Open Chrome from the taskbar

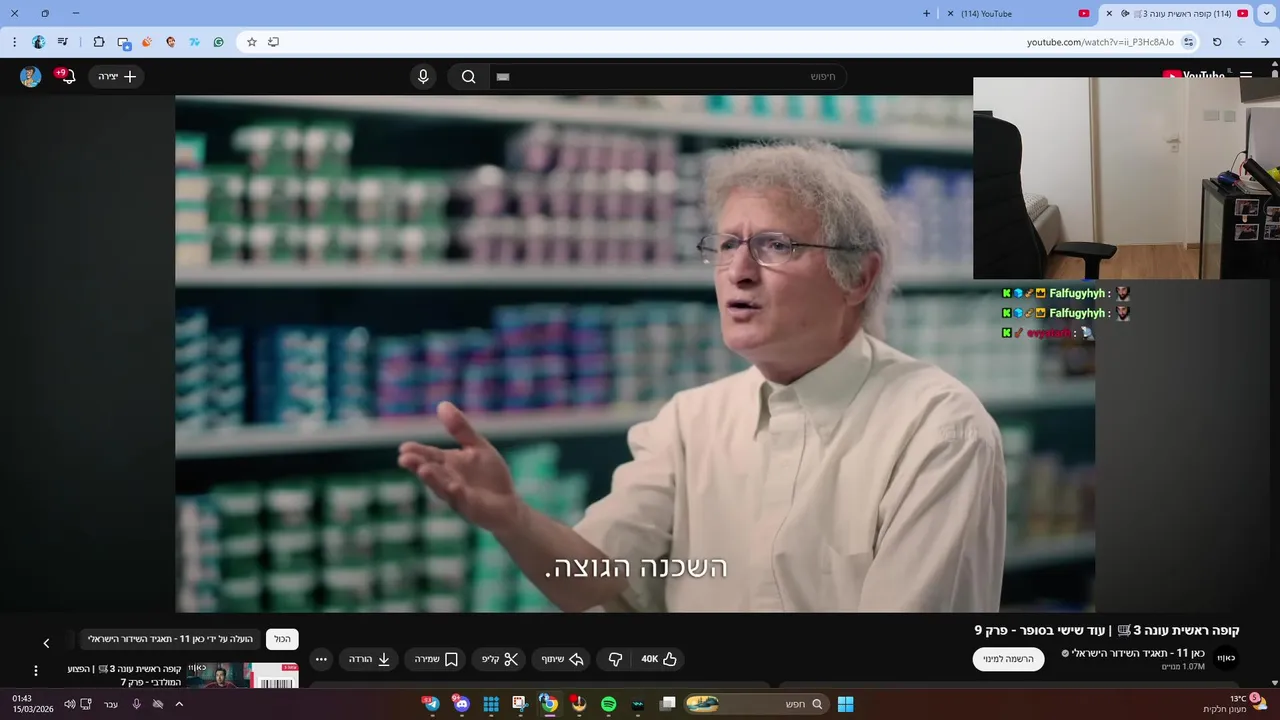point(549,704)
